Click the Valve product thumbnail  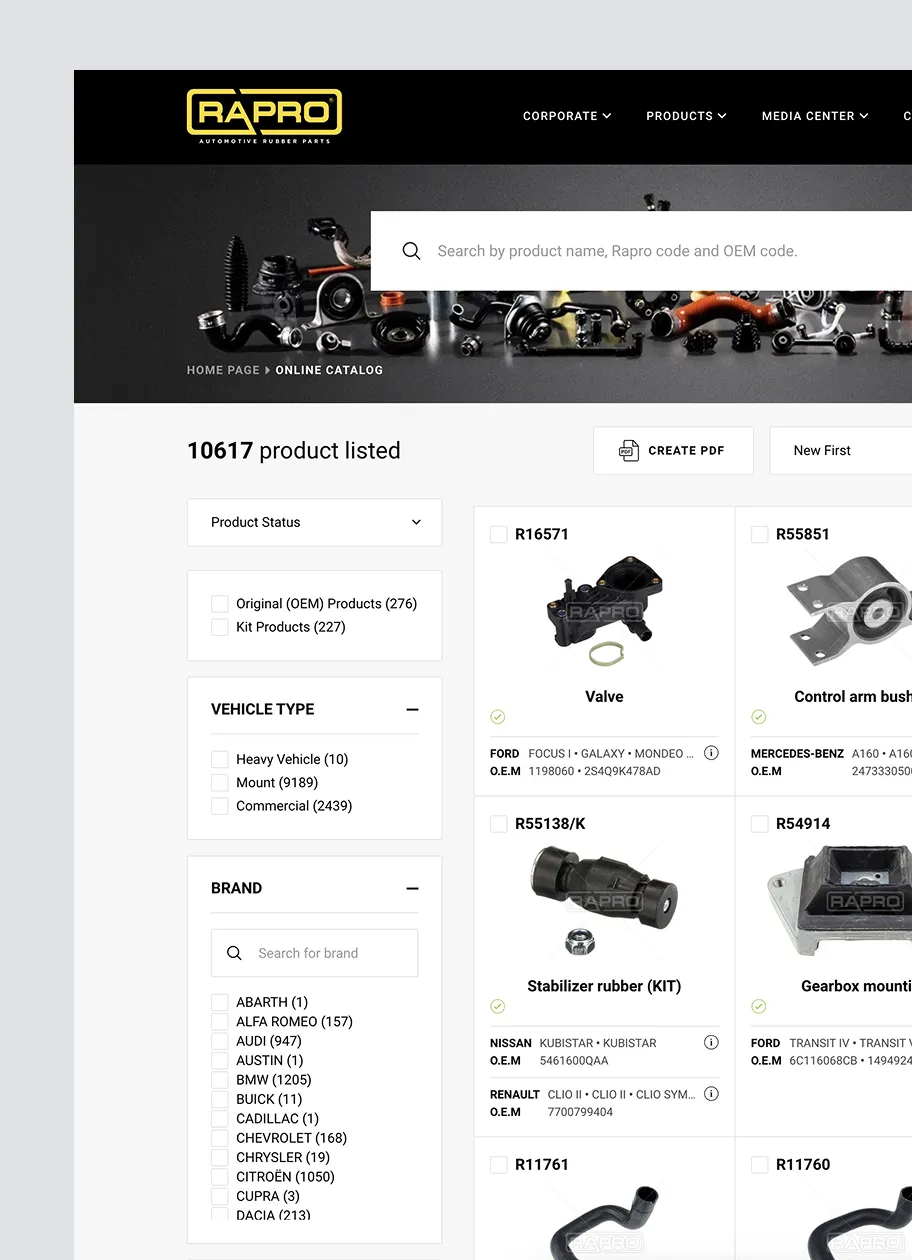tap(603, 612)
